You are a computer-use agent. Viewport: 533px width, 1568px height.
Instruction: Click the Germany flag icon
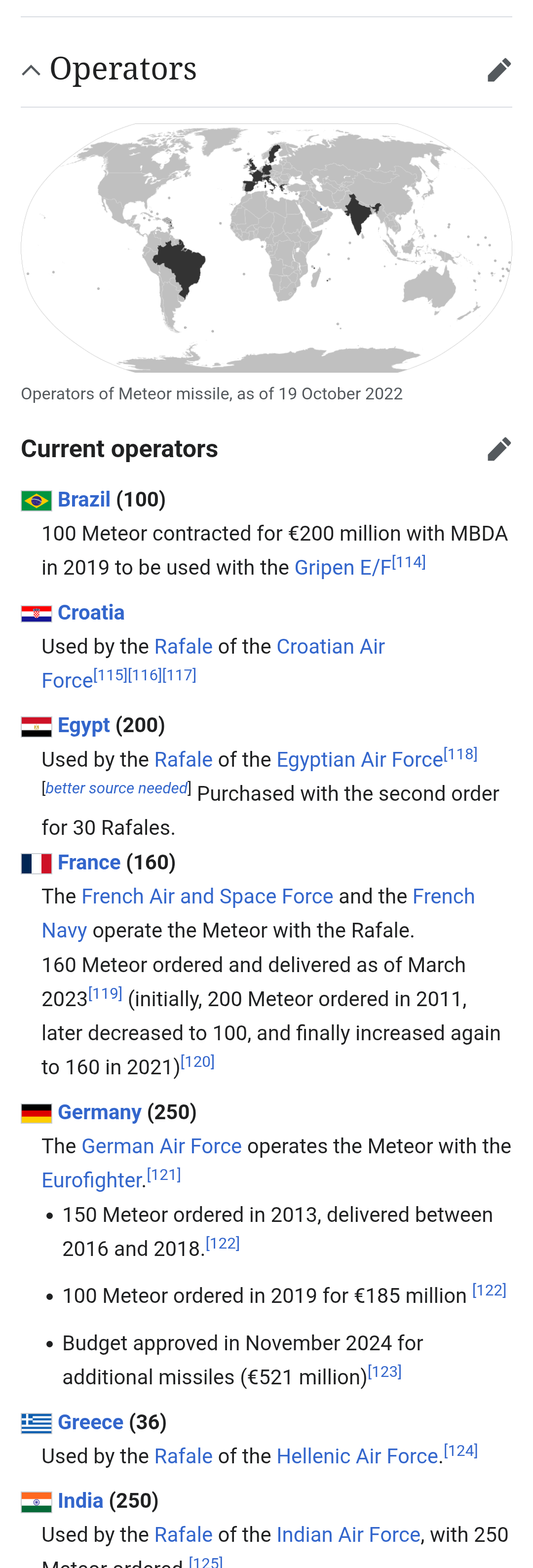[x=37, y=1113]
